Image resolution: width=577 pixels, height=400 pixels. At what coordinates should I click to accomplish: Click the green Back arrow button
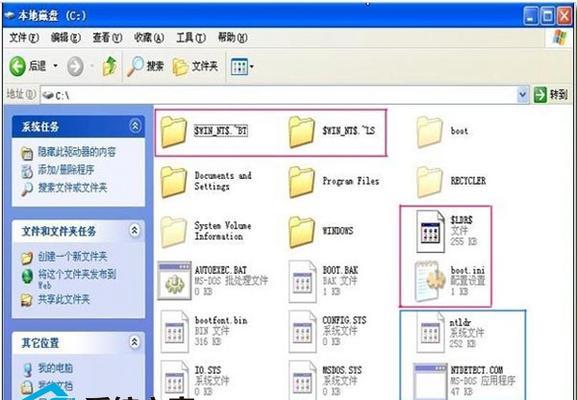pos(17,67)
